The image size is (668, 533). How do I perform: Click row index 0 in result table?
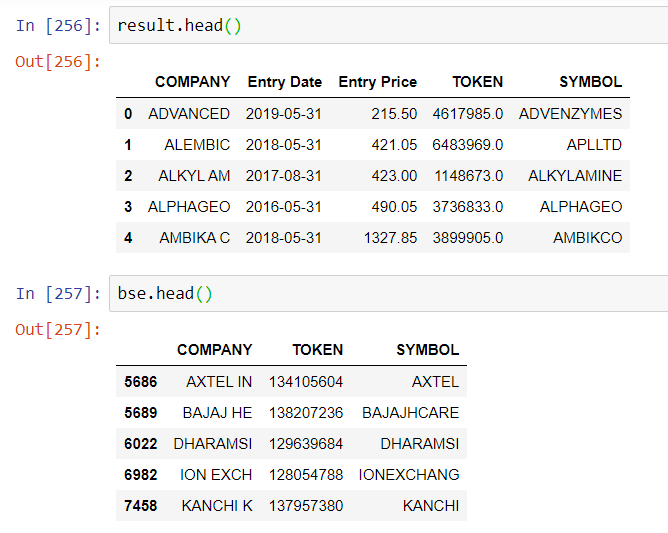(128, 114)
